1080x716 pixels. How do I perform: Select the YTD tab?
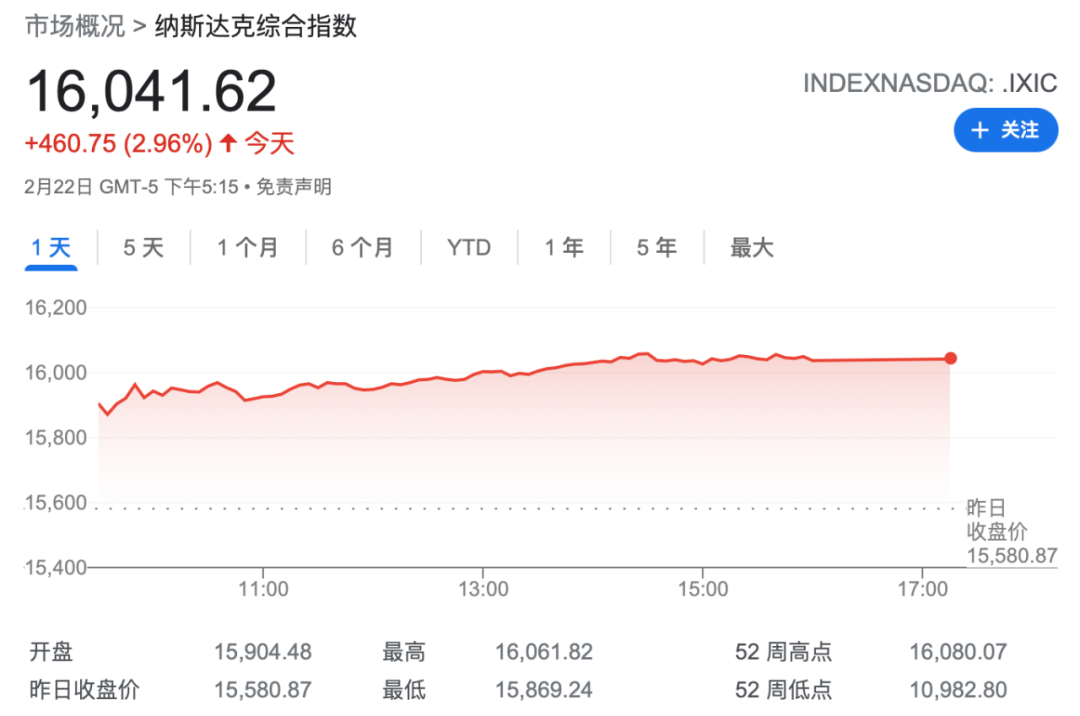[469, 247]
